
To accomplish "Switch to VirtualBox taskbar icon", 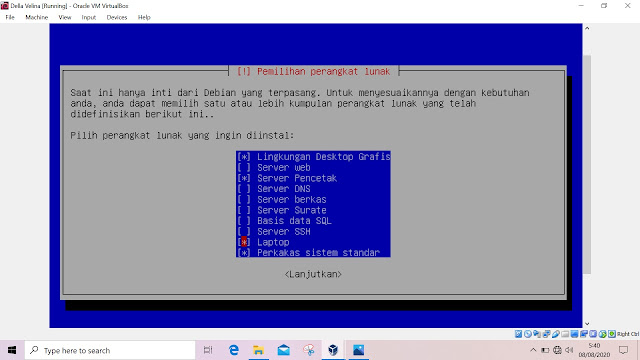I will 333,350.
